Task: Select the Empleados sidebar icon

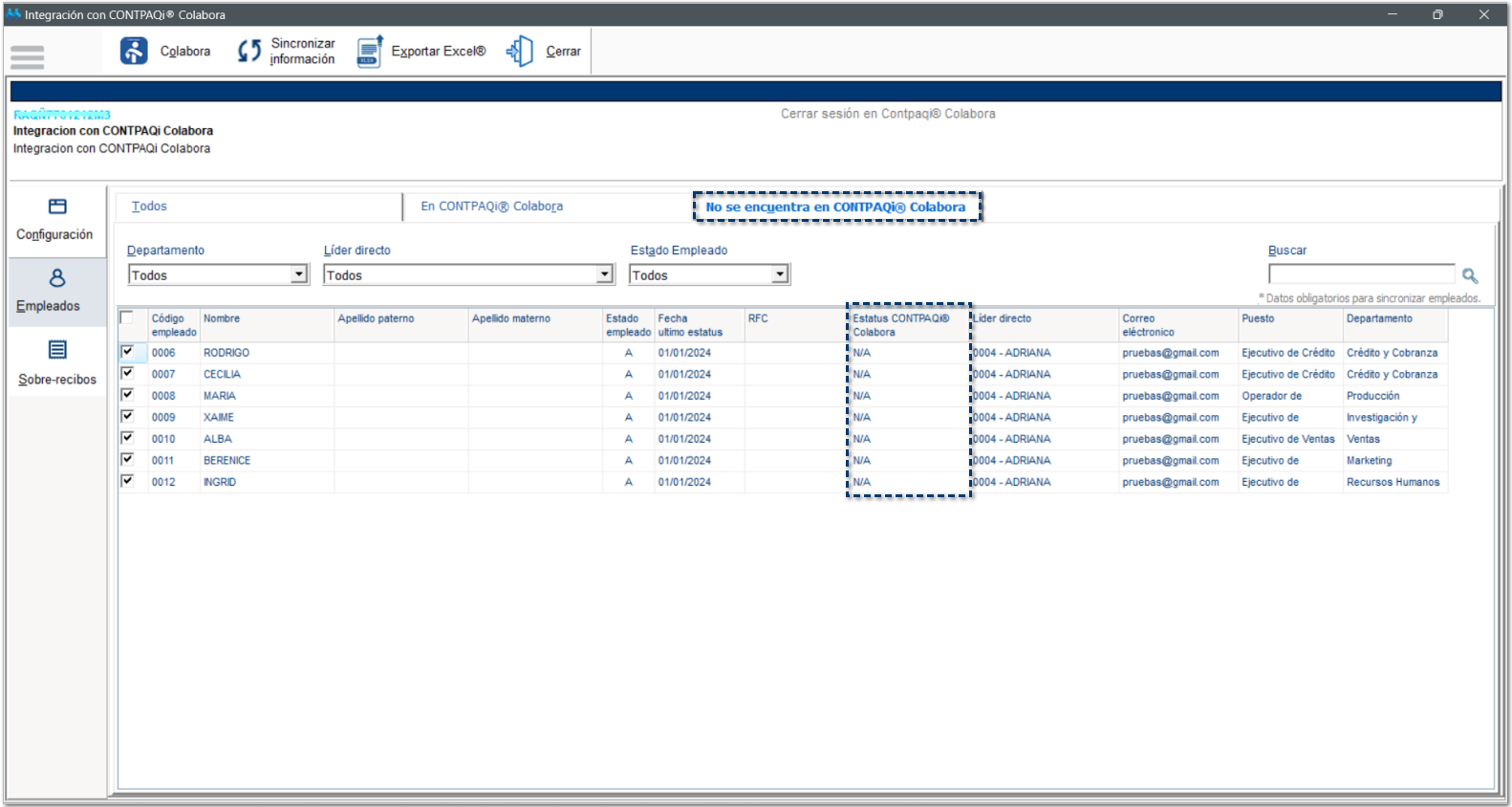Action: [x=57, y=278]
